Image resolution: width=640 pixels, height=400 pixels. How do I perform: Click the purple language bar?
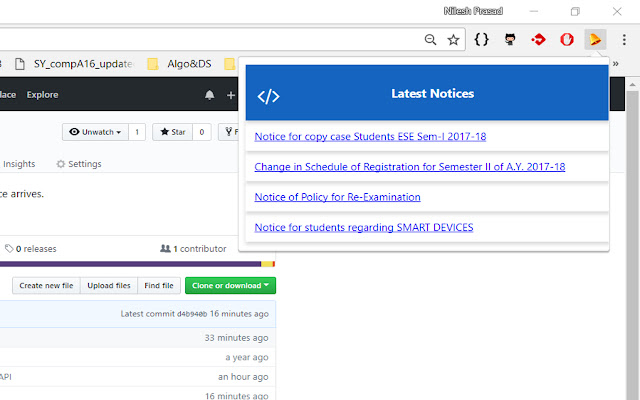coord(130,264)
